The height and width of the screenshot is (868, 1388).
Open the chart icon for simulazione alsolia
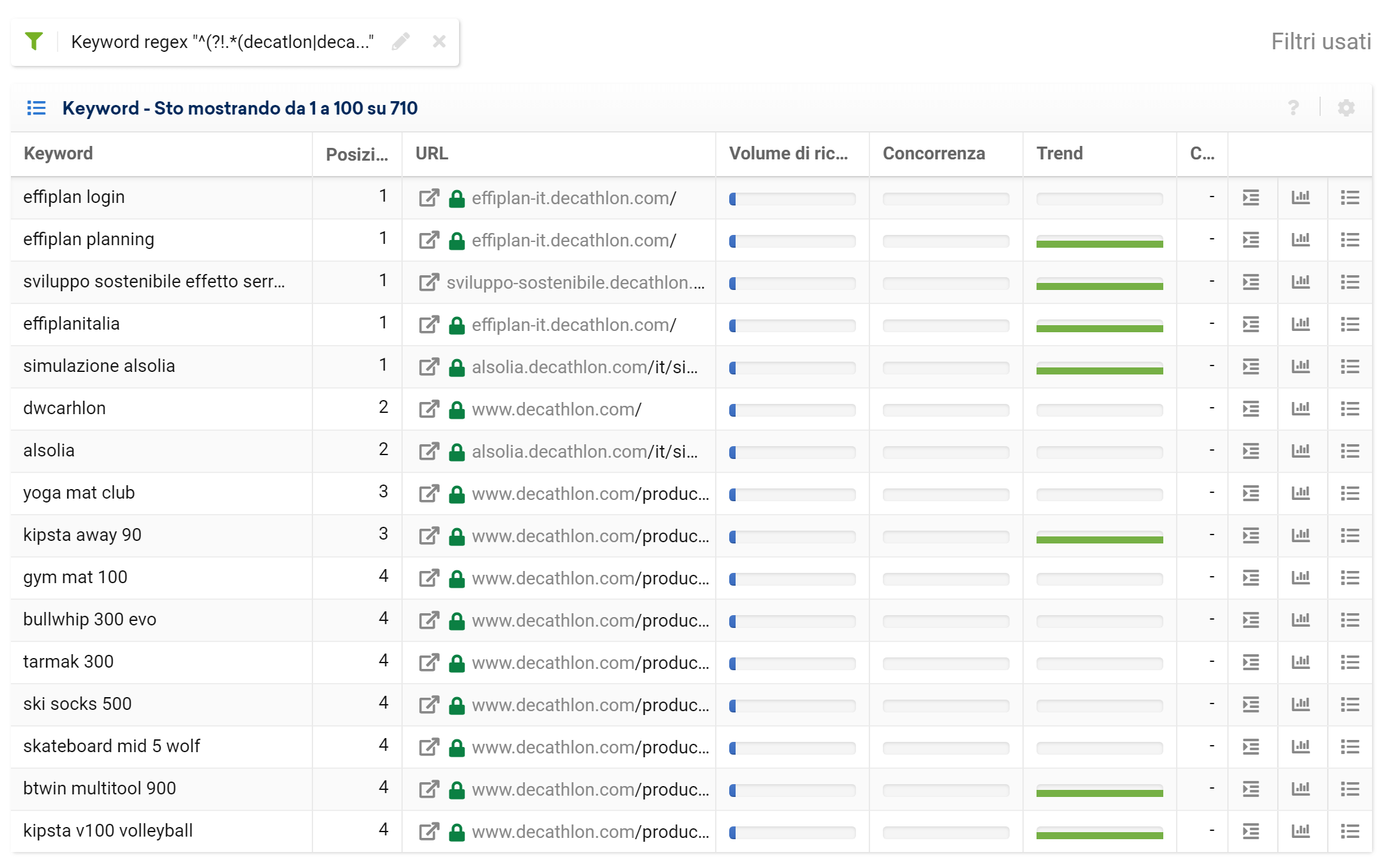click(x=1300, y=367)
